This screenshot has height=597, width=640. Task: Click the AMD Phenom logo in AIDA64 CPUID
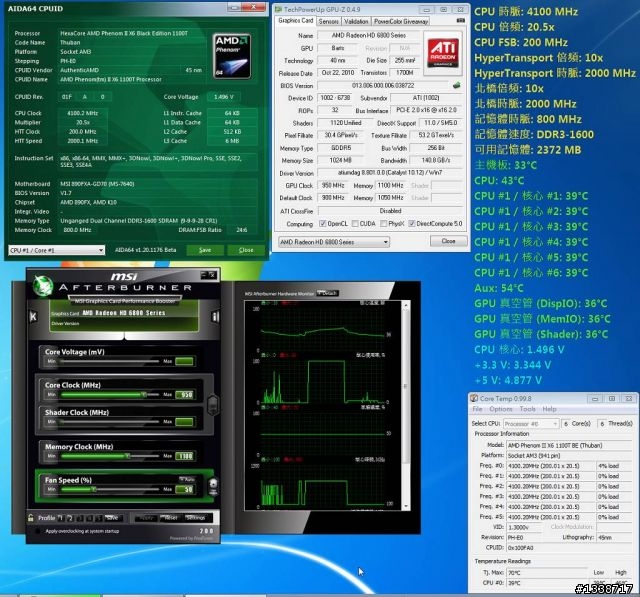232,56
